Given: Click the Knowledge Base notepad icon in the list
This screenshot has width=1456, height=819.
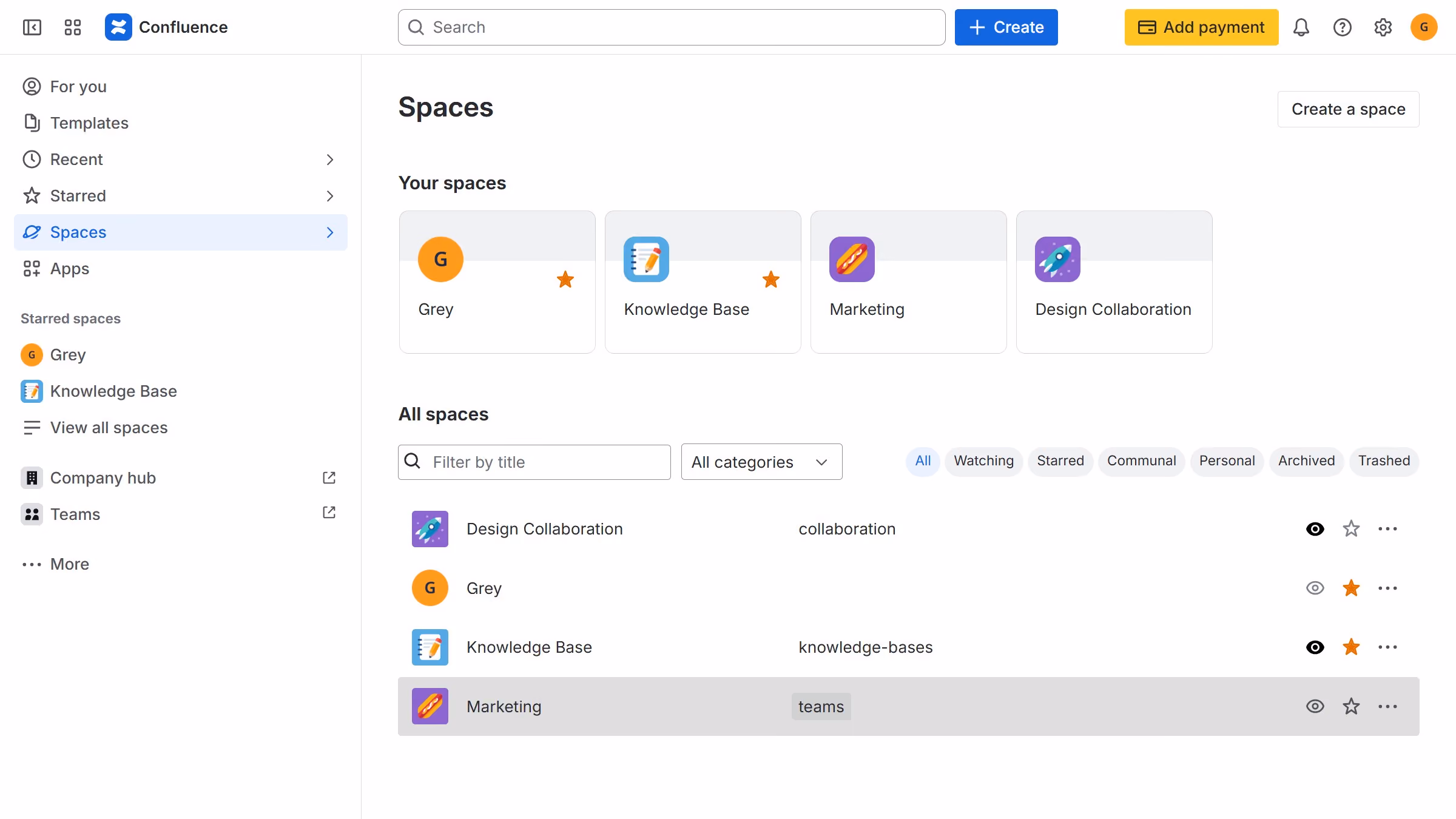Looking at the screenshot, I should 430,647.
